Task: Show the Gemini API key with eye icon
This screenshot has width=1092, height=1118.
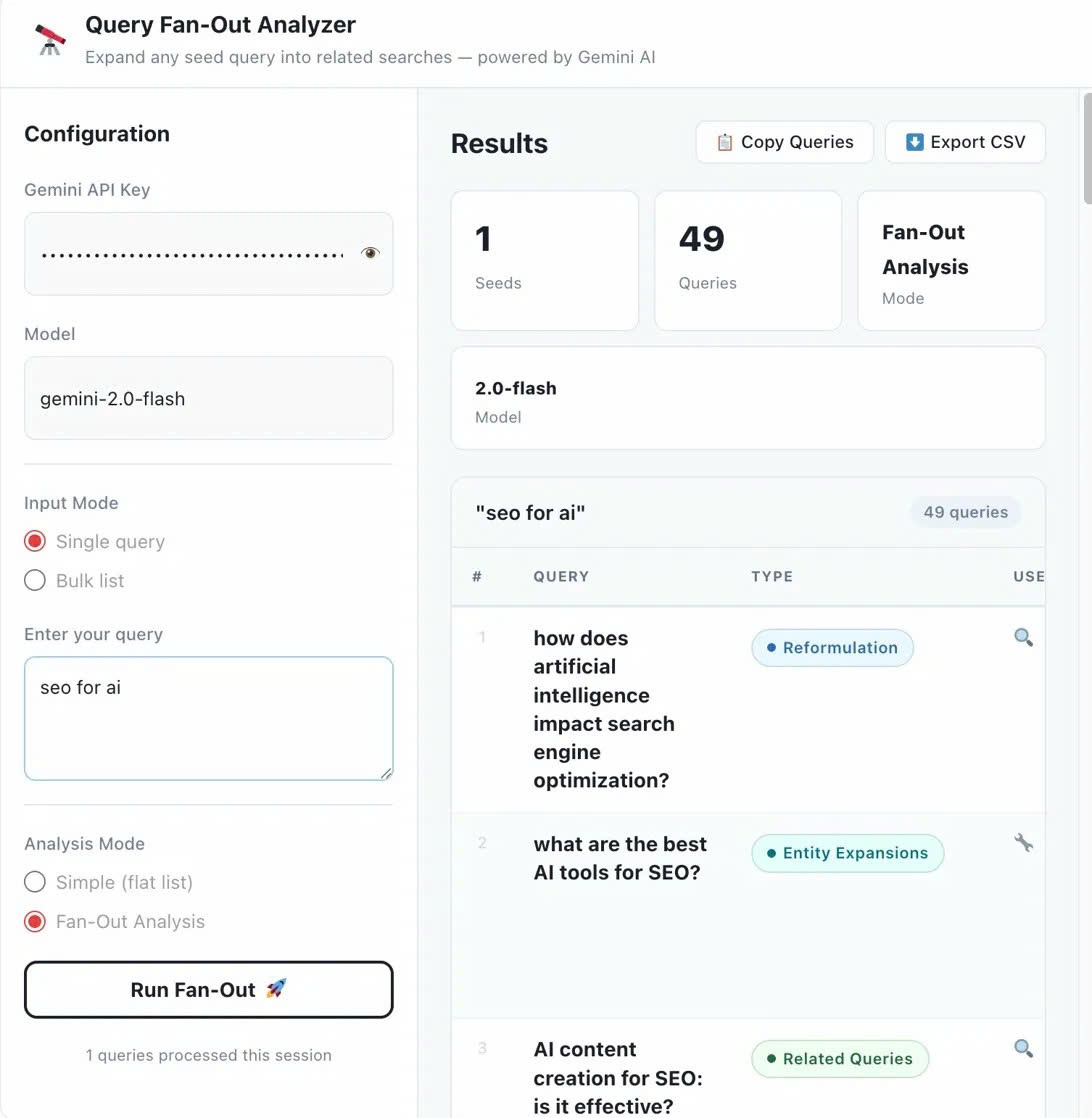Action: coord(370,254)
